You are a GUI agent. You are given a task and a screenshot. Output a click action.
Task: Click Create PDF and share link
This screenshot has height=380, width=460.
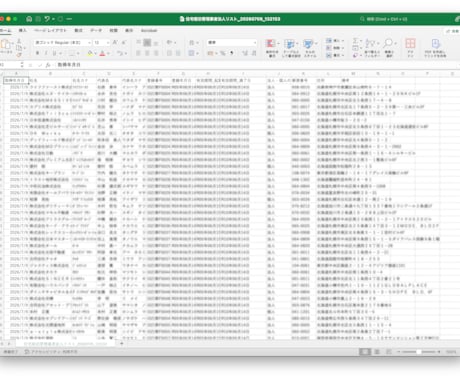[x=435, y=48]
